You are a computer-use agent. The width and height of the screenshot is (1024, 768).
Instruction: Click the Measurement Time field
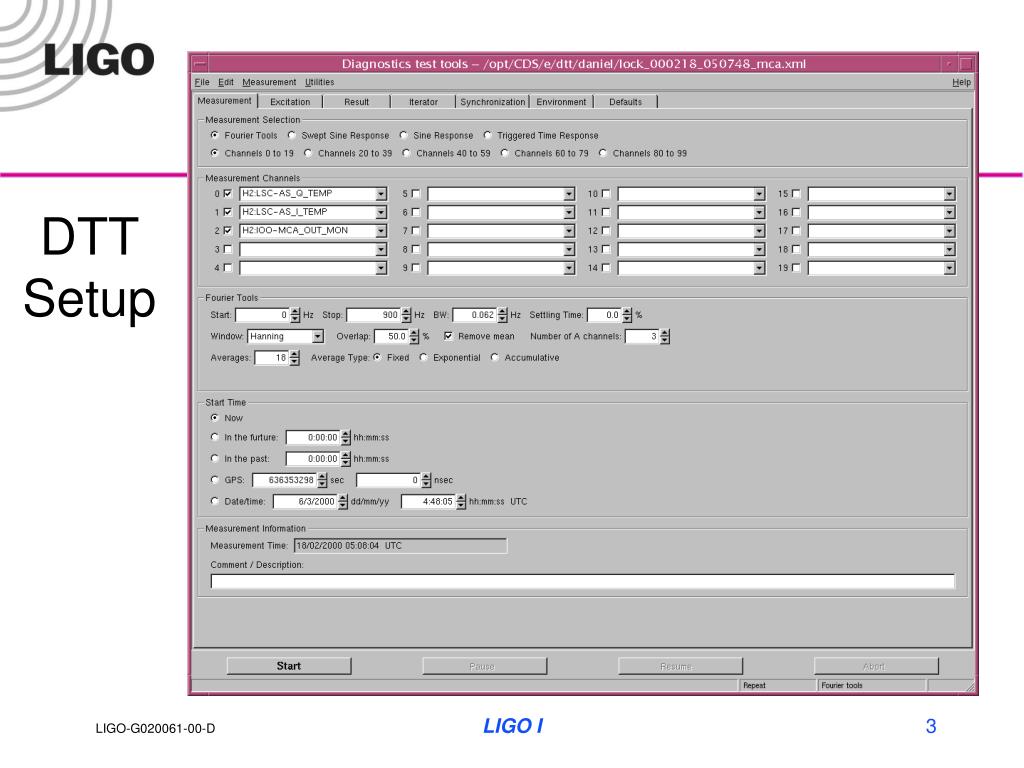click(400, 545)
